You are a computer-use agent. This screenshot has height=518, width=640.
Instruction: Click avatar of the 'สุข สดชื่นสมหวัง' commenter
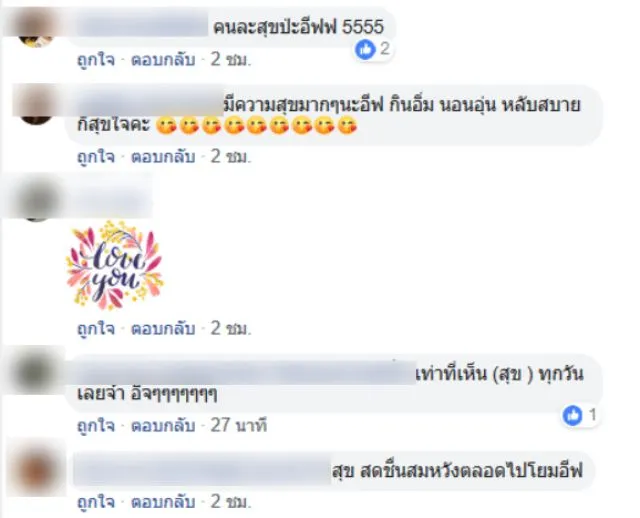37,467
